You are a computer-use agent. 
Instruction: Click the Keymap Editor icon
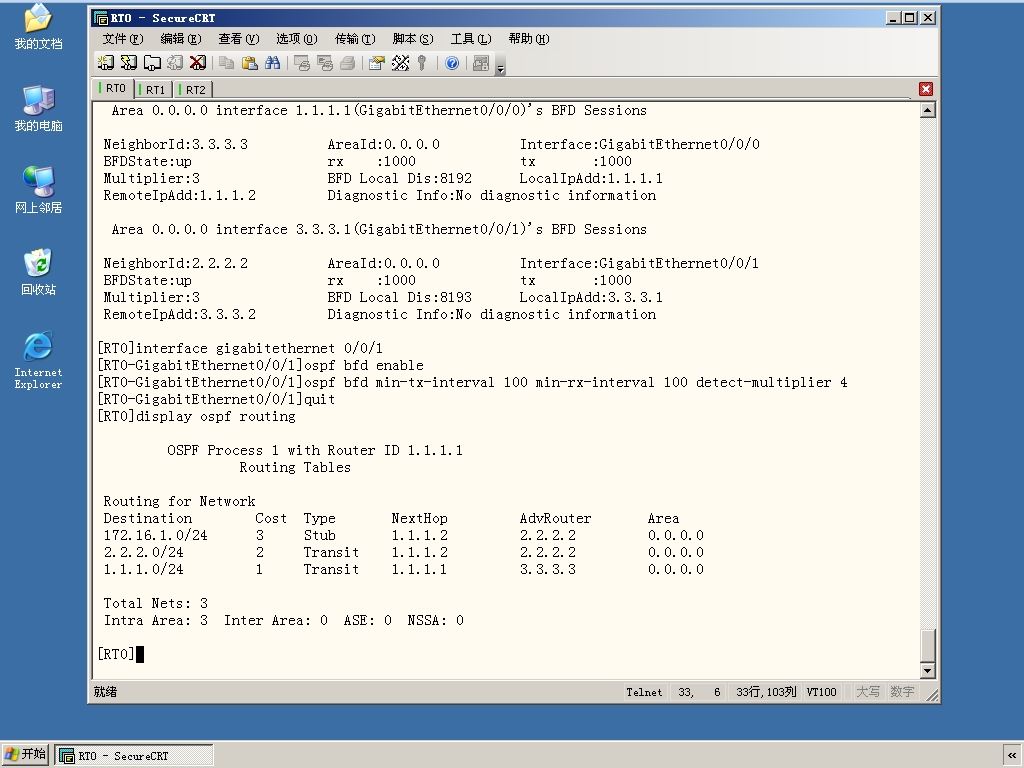pyautogui.click(x=400, y=63)
